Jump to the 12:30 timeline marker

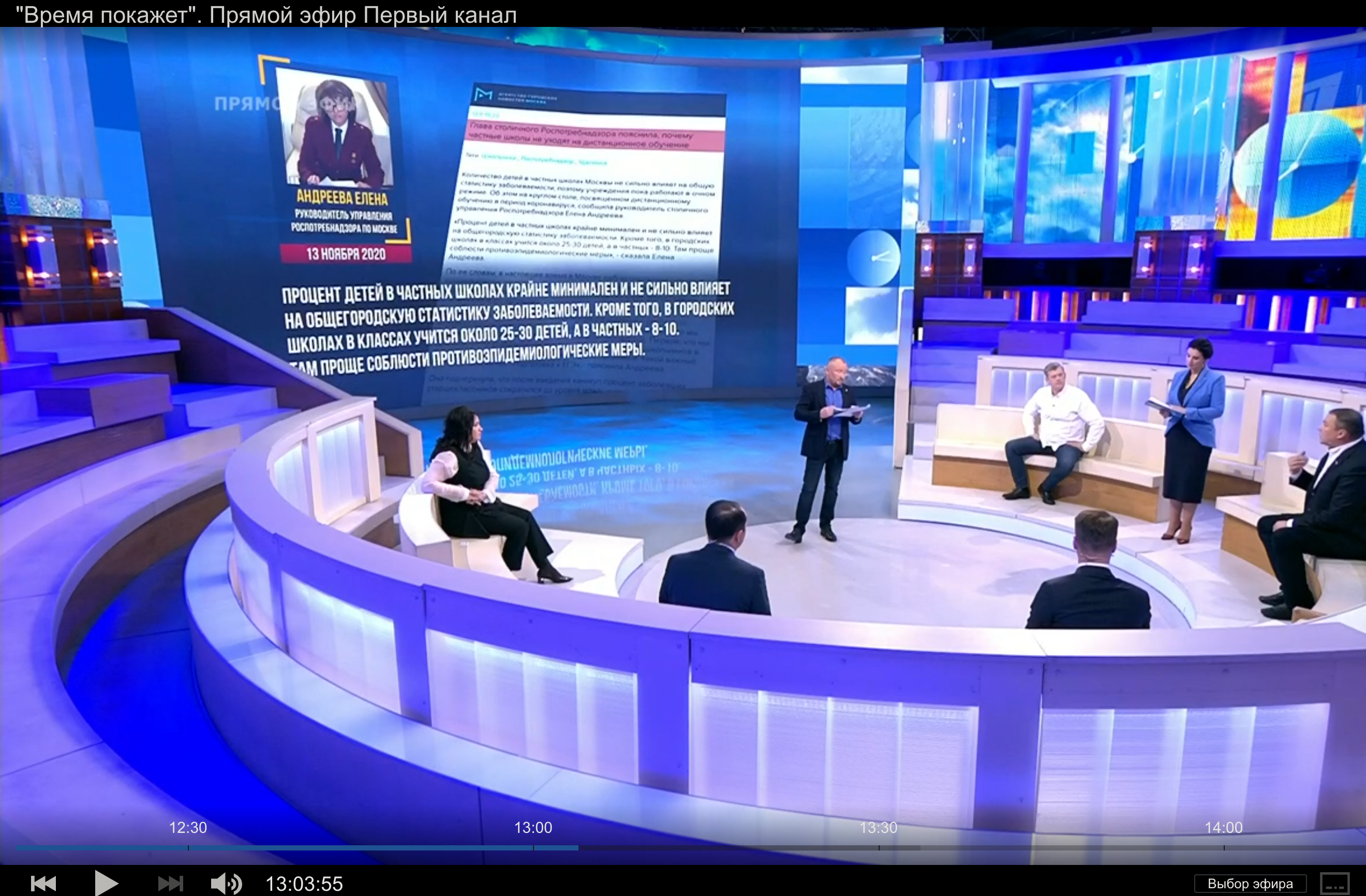188,828
